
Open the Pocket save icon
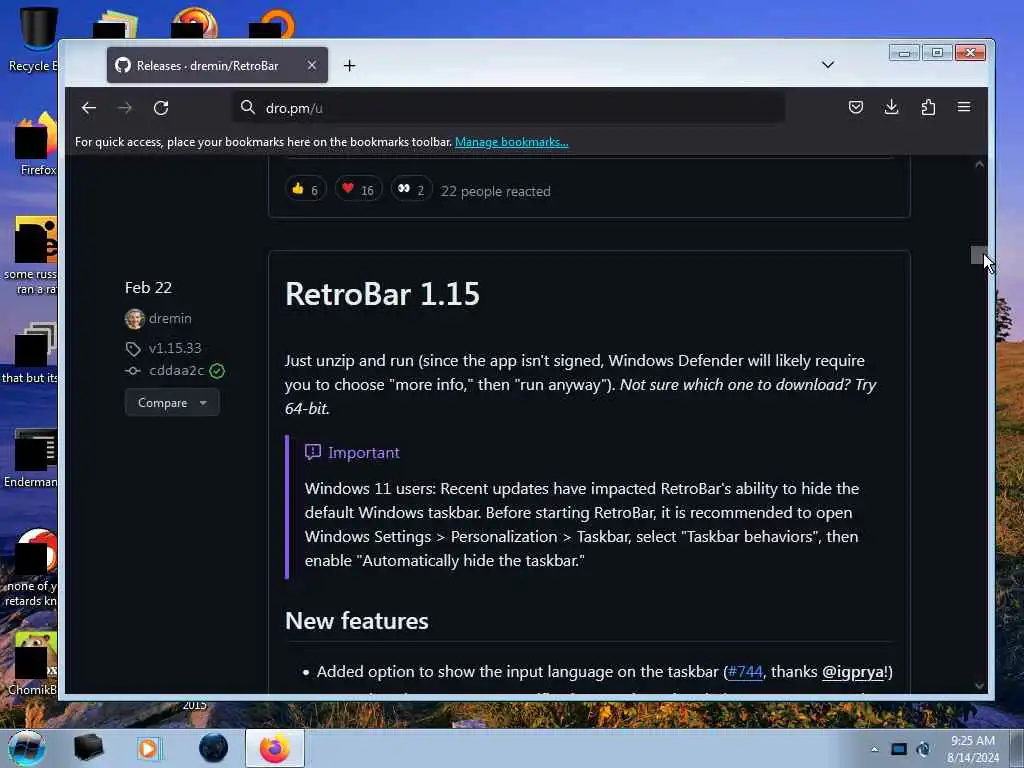point(856,107)
